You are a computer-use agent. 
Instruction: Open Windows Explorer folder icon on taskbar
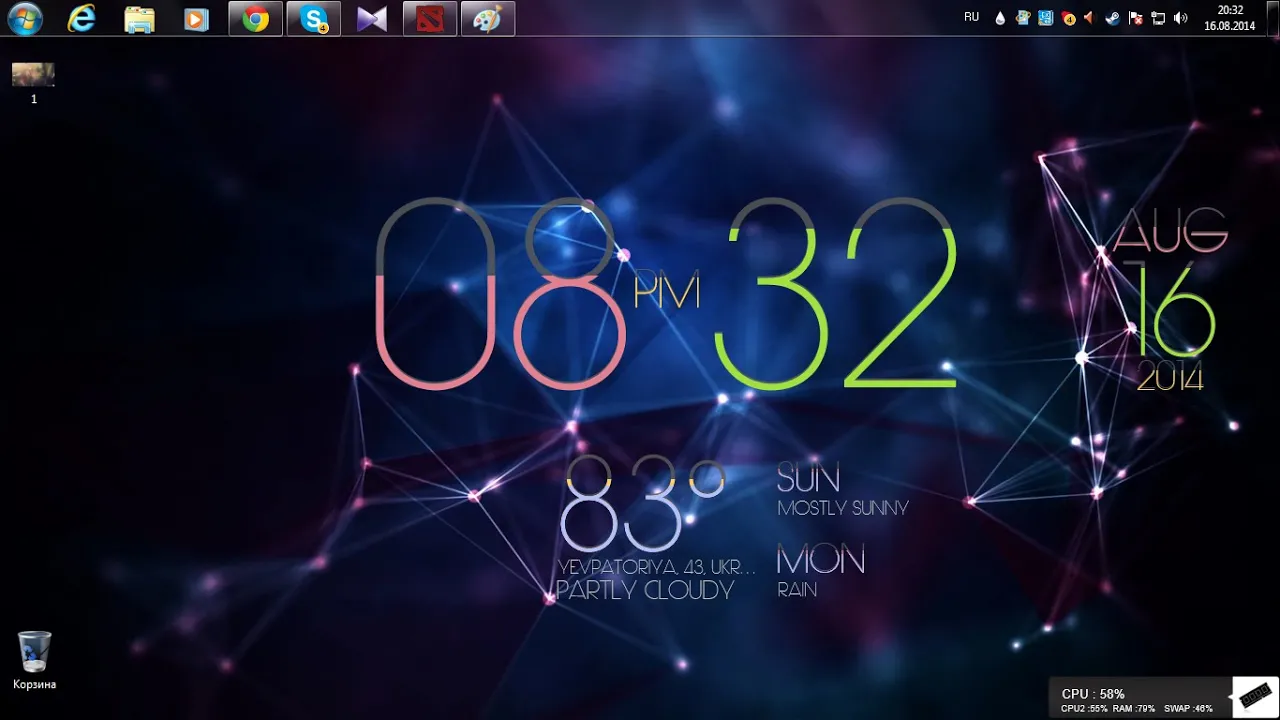(140, 19)
